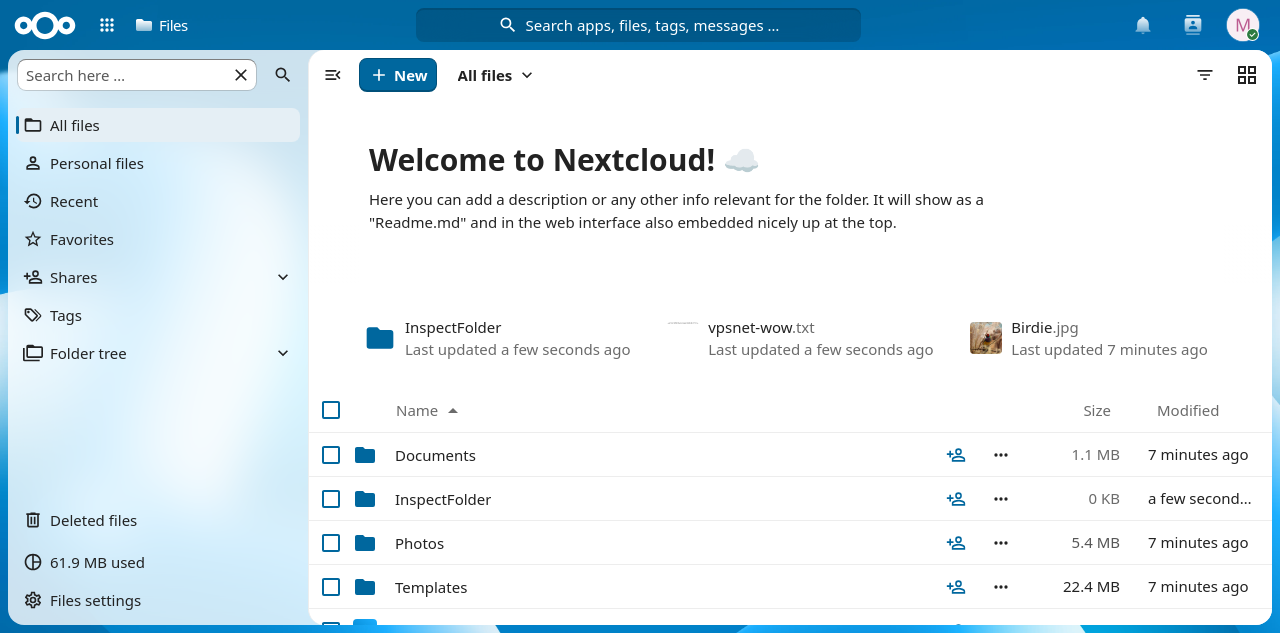Open actions menu for Documents

click(1001, 455)
